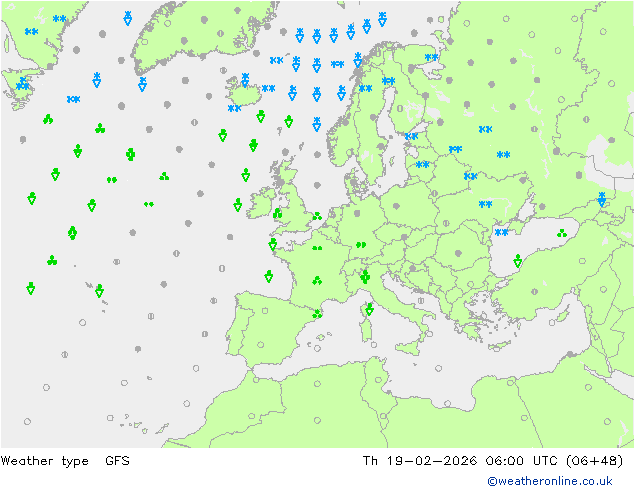The height and width of the screenshot is (490, 634).
Task: Click the green drizzle symbol over northern France
Action: click(x=317, y=248)
